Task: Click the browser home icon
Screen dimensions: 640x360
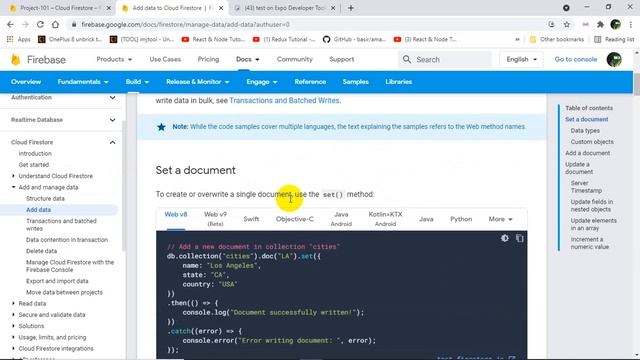Action: (x=55, y=24)
